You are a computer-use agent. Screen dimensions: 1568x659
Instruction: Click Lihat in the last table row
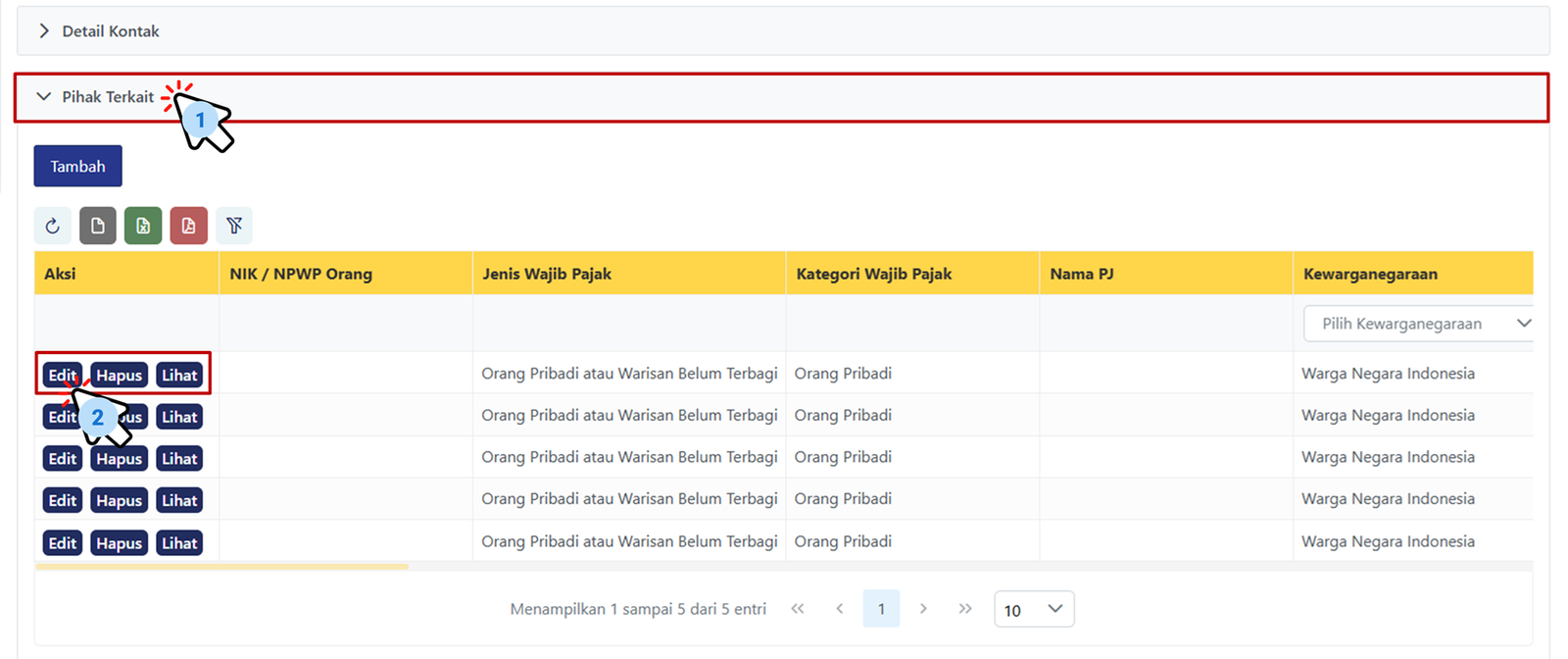click(179, 543)
